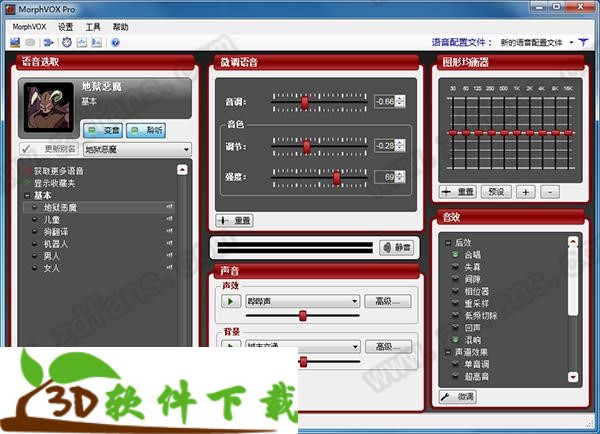Click the -0.28 timbre value field
Image resolution: width=600 pixels, height=434 pixels.
pos(385,146)
